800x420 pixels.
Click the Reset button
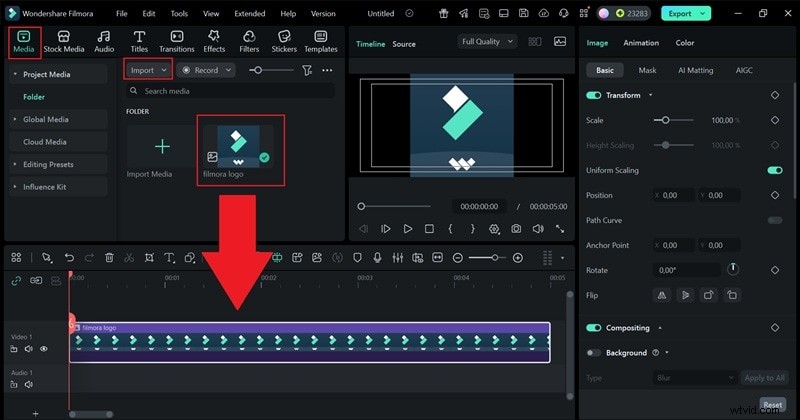tap(772, 405)
